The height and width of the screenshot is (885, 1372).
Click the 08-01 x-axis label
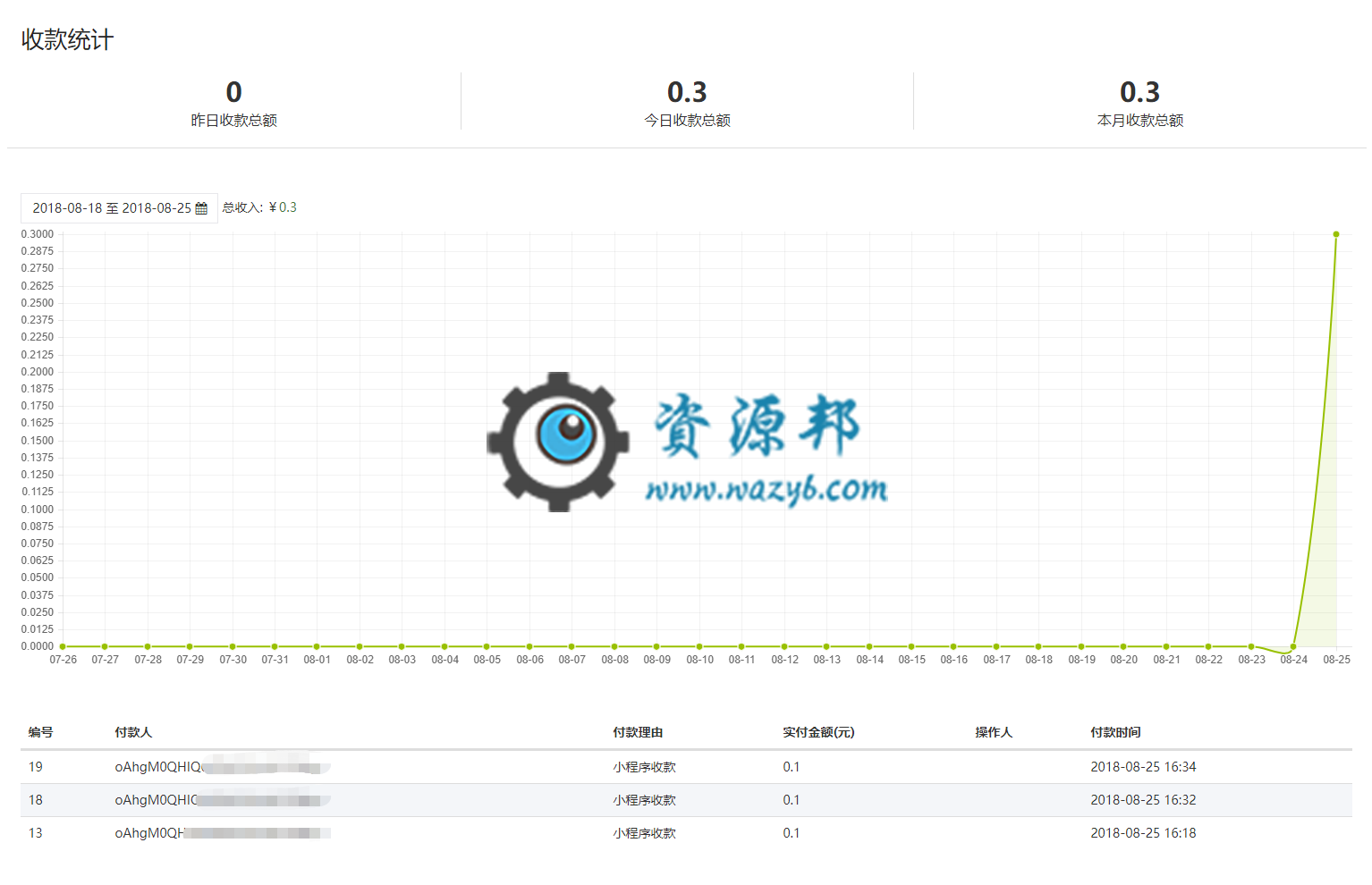pos(317,660)
